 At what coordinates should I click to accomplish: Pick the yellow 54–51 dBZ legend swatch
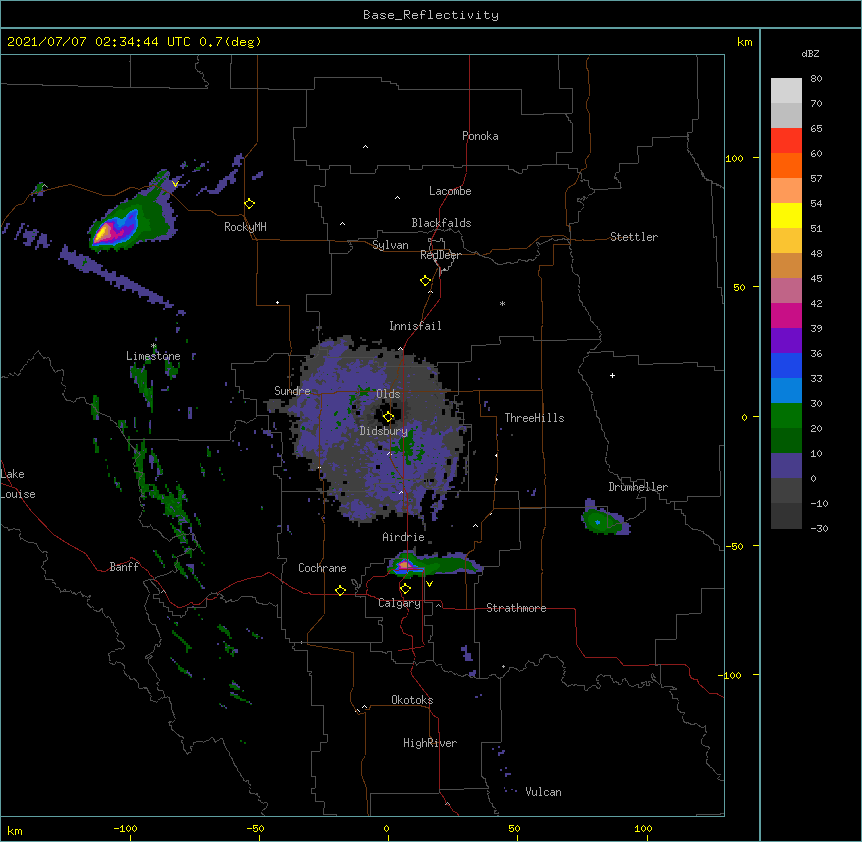[x=786, y=215]
